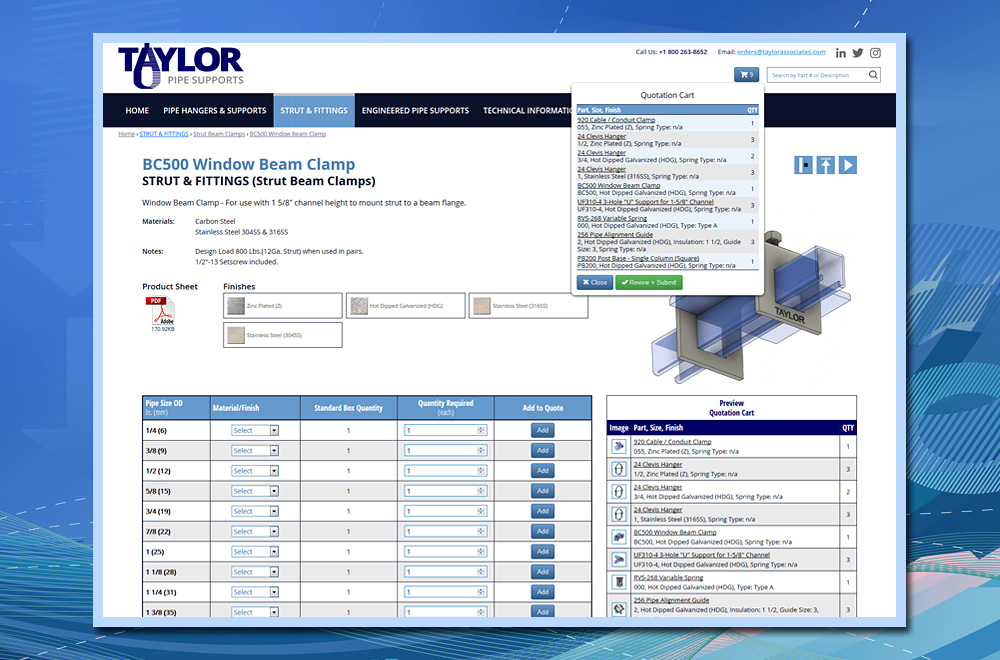Open Material/Finish dropdown for 1 1/8 (28) row
The image size is (1000, 660).
click(255, 572)
